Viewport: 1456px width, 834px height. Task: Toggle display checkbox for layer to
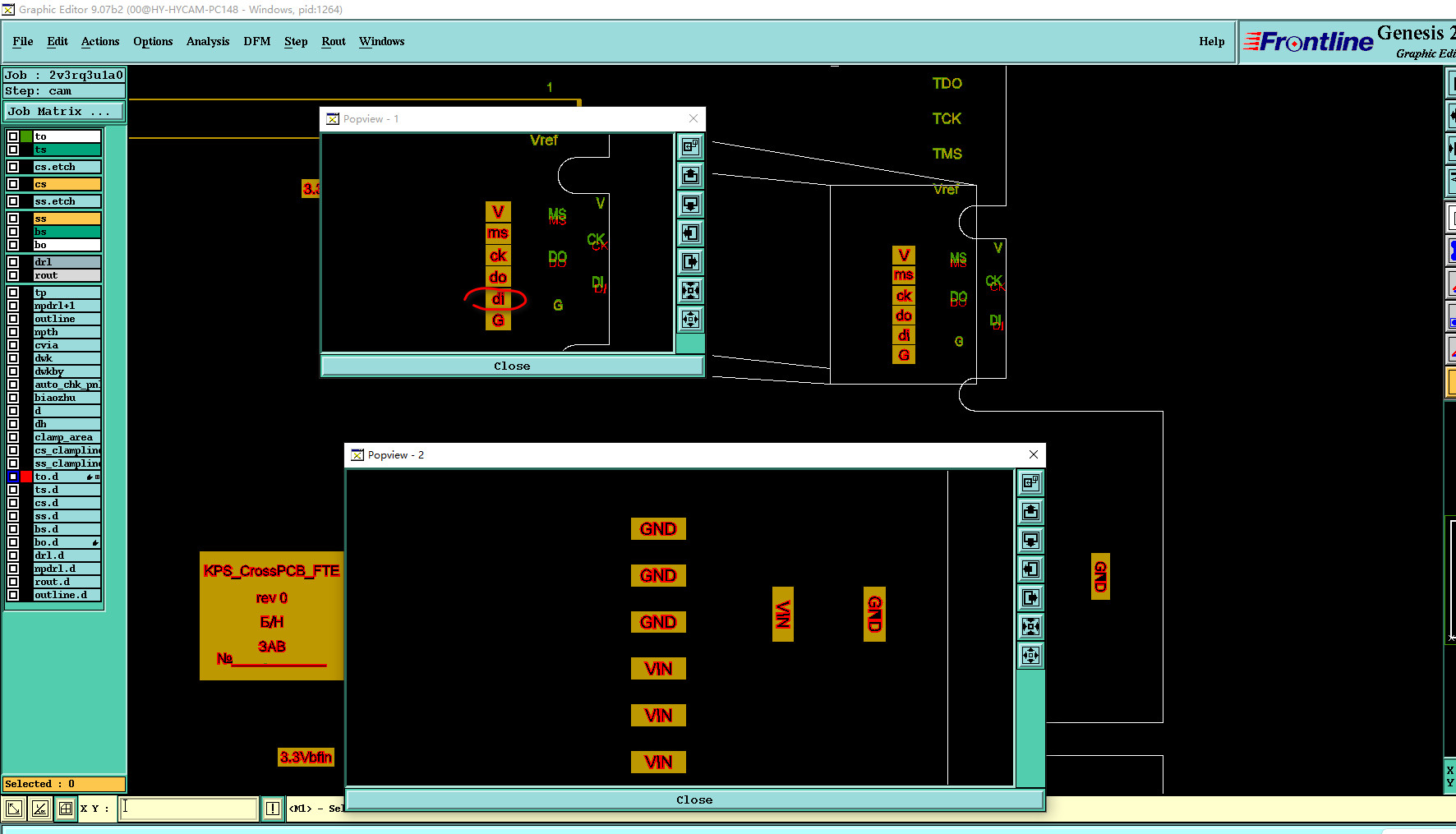pos(13,136)
